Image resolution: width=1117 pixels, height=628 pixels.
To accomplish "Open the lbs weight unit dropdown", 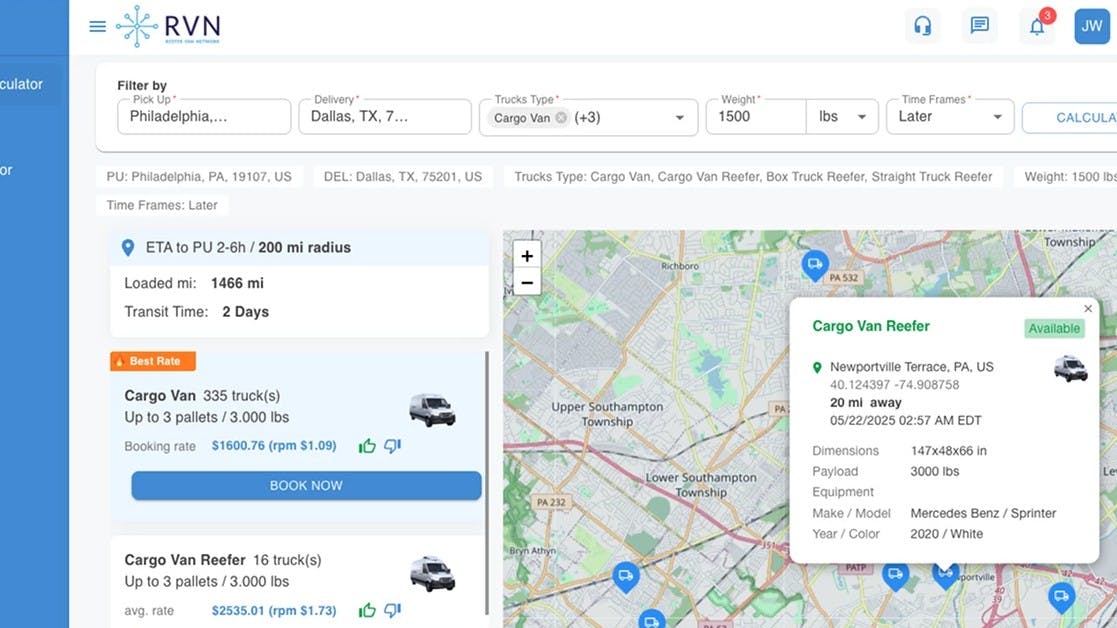I will pyautogui.click(x=863, y=117).
